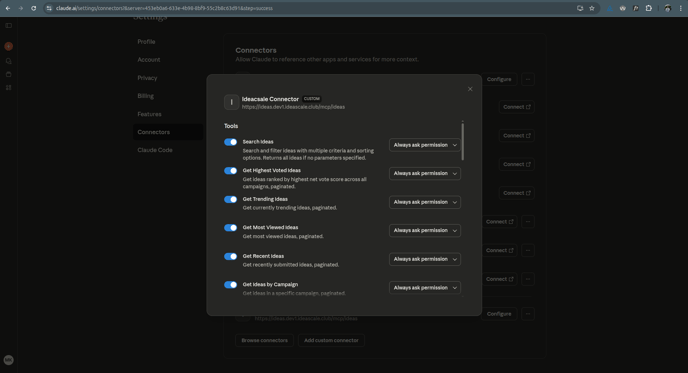688x373 pixels.
Task: Open the site information icon in address bar
Action: (x=49, y=8)
